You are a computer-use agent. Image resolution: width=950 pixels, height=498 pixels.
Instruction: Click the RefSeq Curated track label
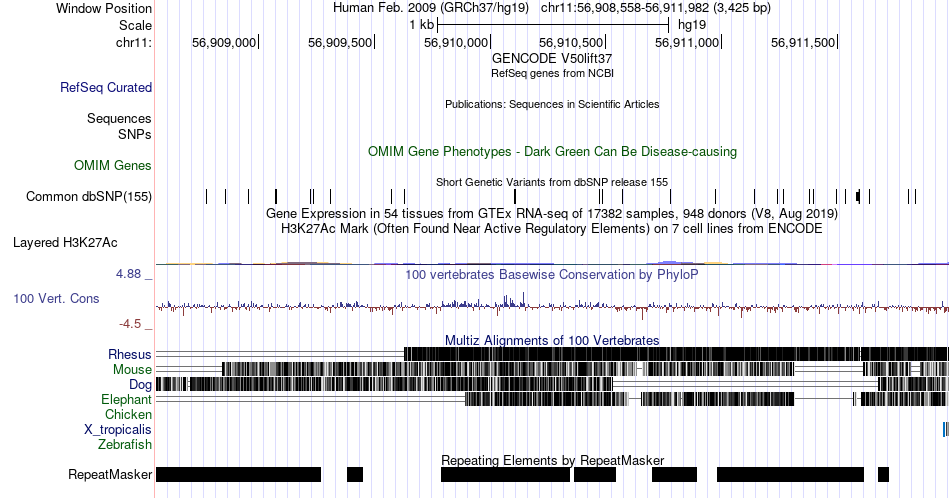pos(106,87)
